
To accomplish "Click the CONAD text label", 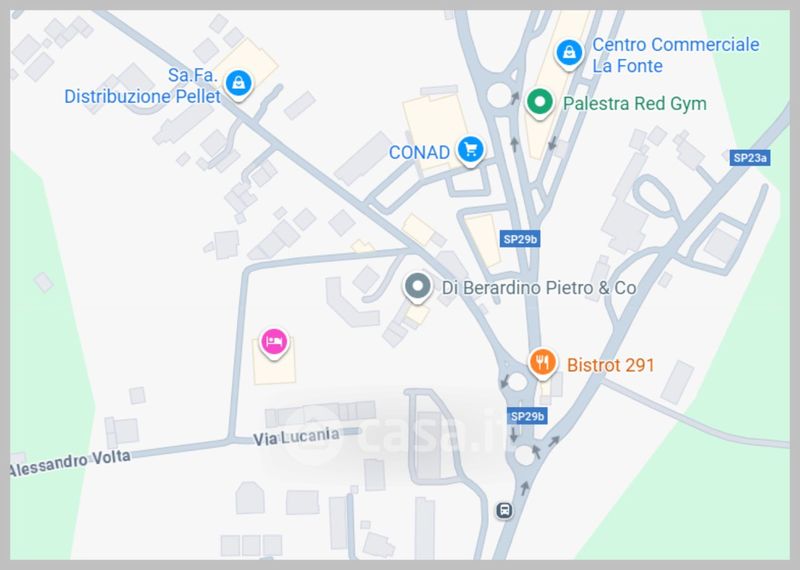I will 419,152.
